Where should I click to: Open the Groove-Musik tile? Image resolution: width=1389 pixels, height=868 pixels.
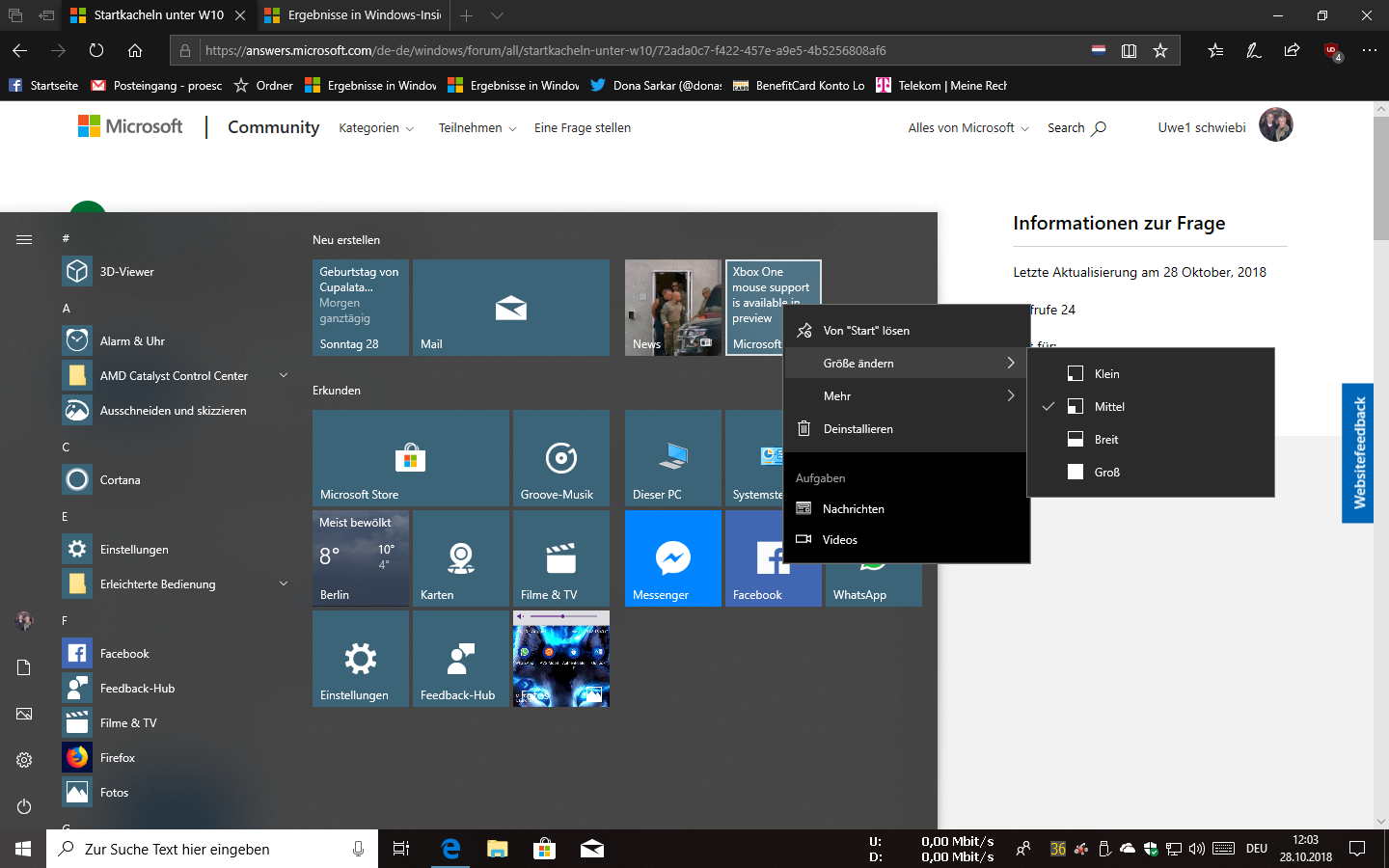[561, 458]
